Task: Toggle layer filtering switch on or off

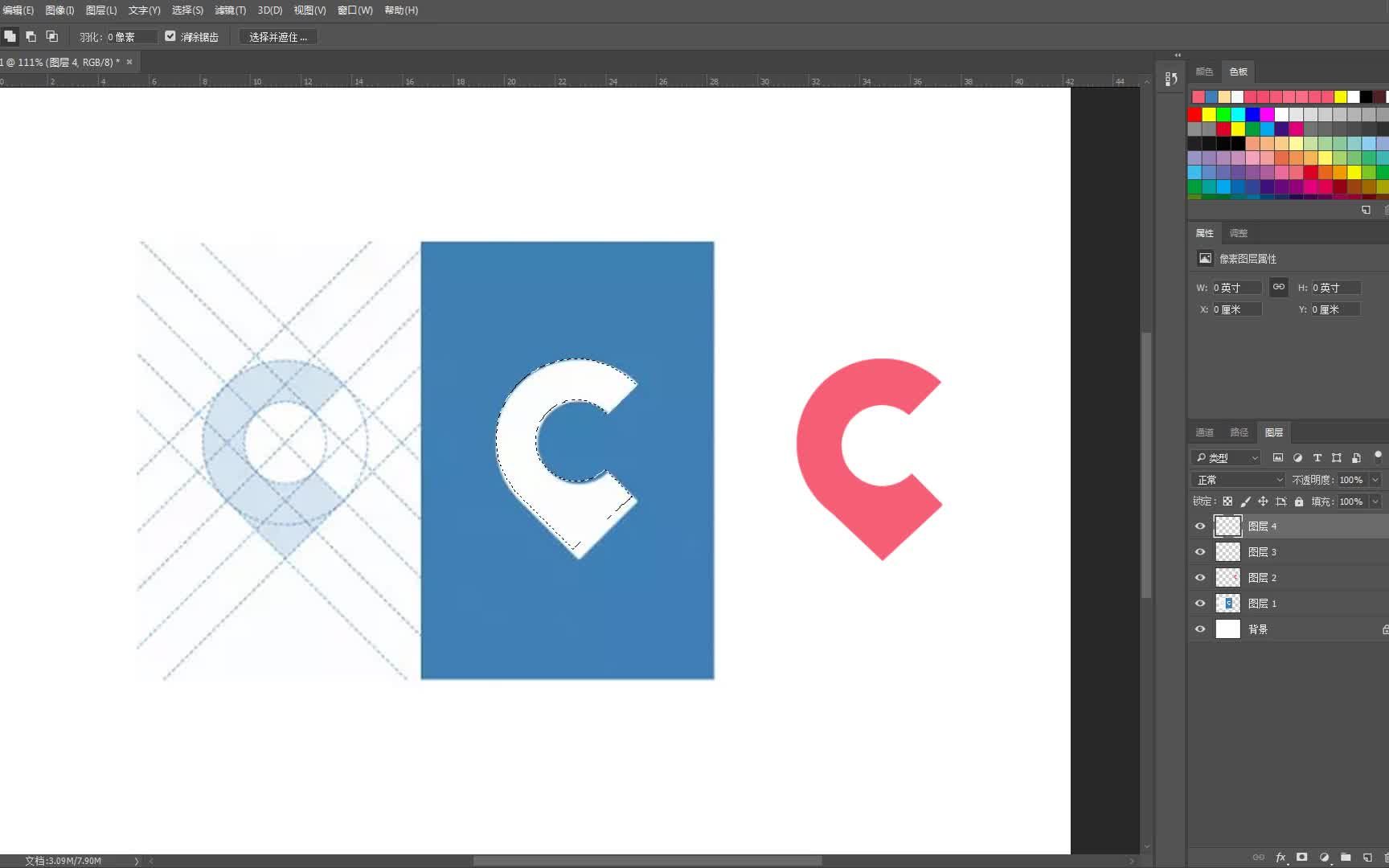Action: coord(1378,456)
